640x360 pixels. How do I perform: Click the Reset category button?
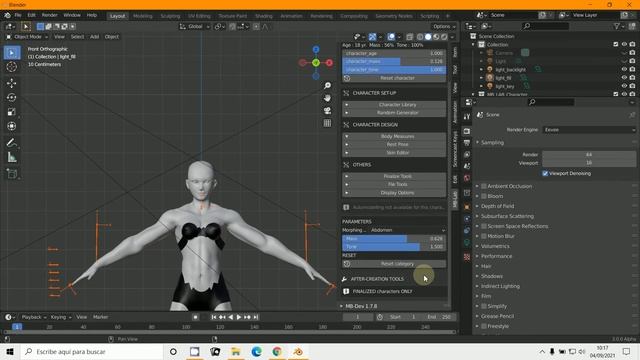(394, 264)
